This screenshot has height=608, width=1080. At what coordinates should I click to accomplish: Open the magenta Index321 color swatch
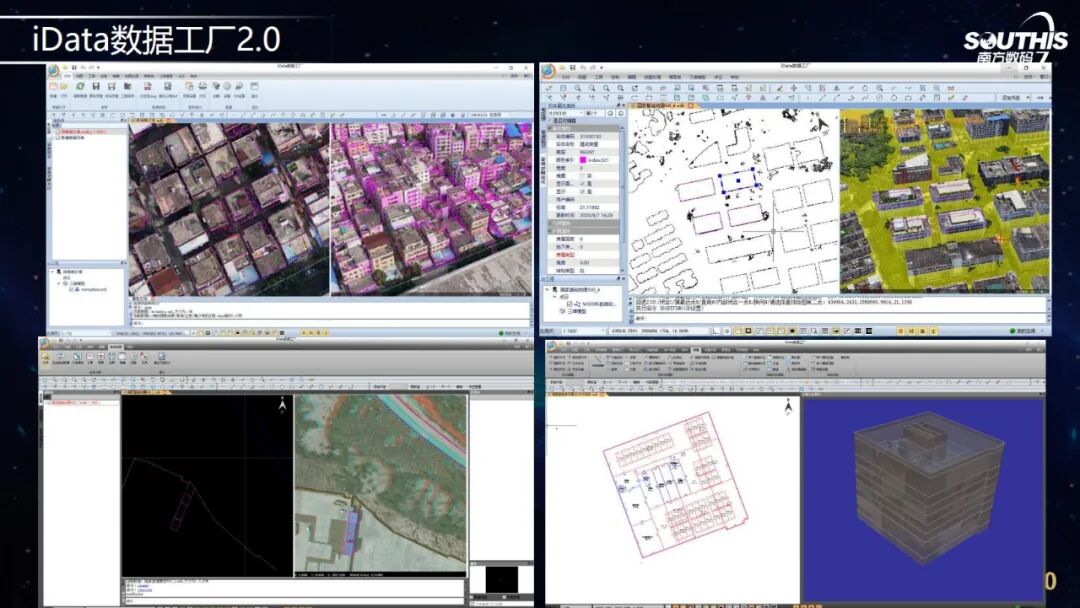(x=583, y=160)
